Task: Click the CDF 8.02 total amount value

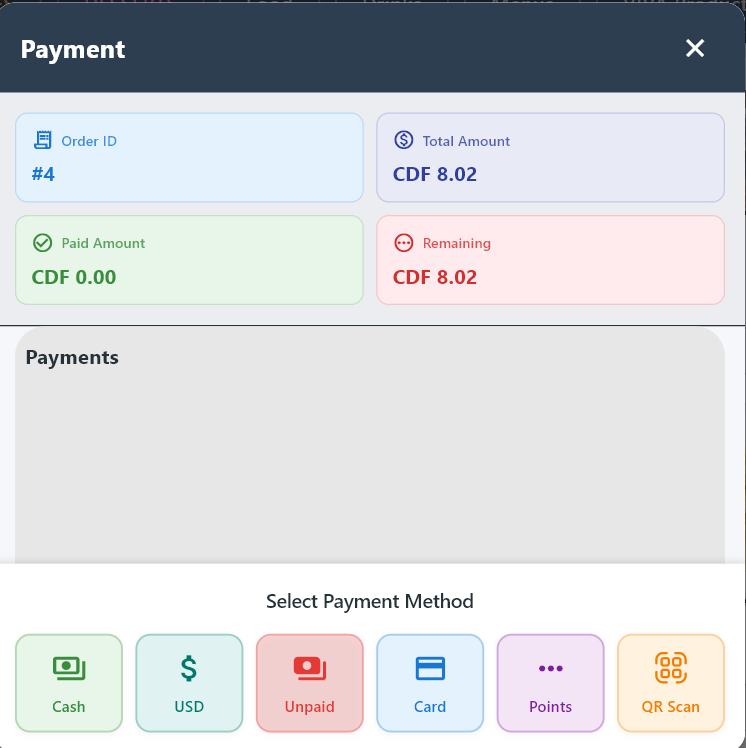Action: 435,174
